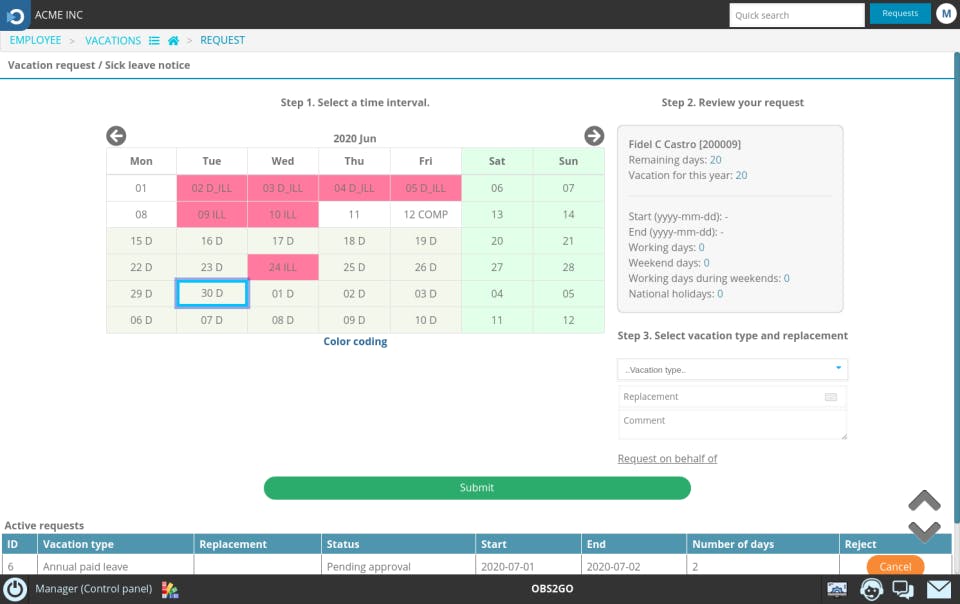Select calendar day 05 D_ILL
This screenshot has width=960, height=604.
pos(426,188)
